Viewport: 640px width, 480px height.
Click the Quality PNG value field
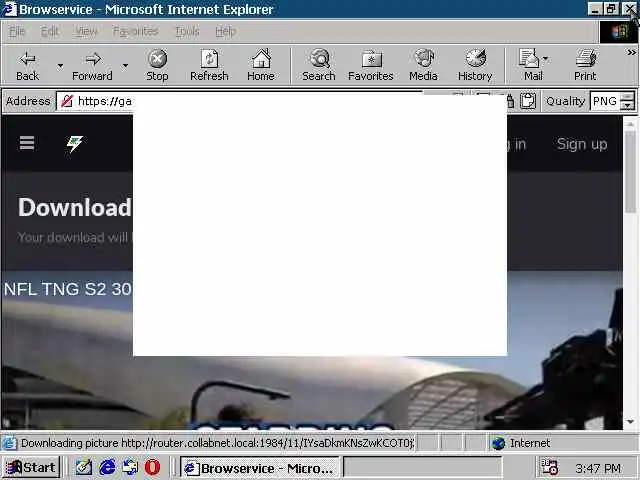(x=605, y=101)
